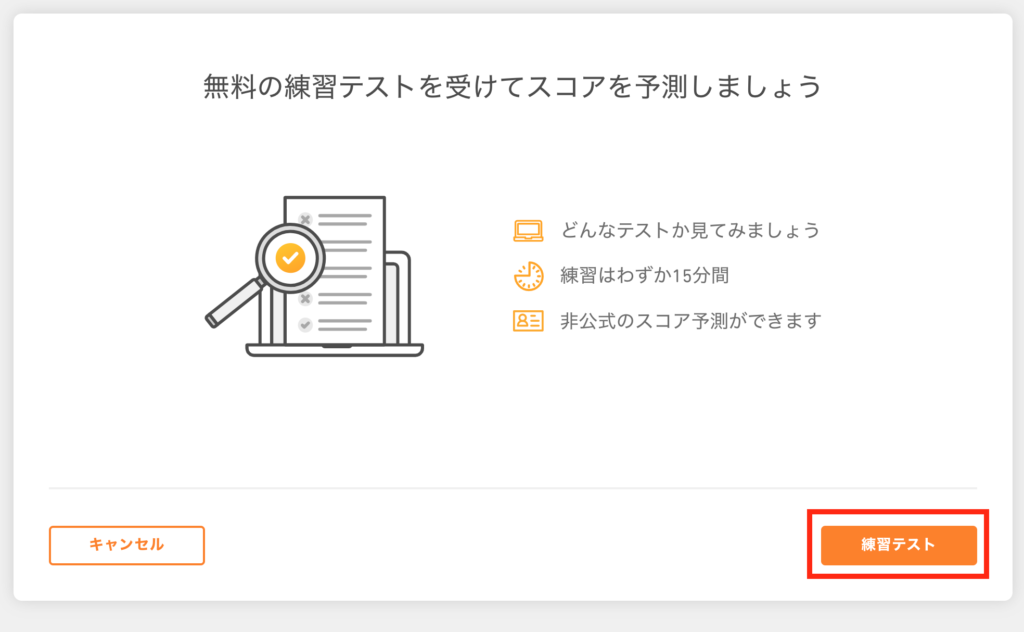The height and width of the screenshot is (632, 1024).
Task: Click the laptop screen edge right of the document
Action: click(398, 297)
